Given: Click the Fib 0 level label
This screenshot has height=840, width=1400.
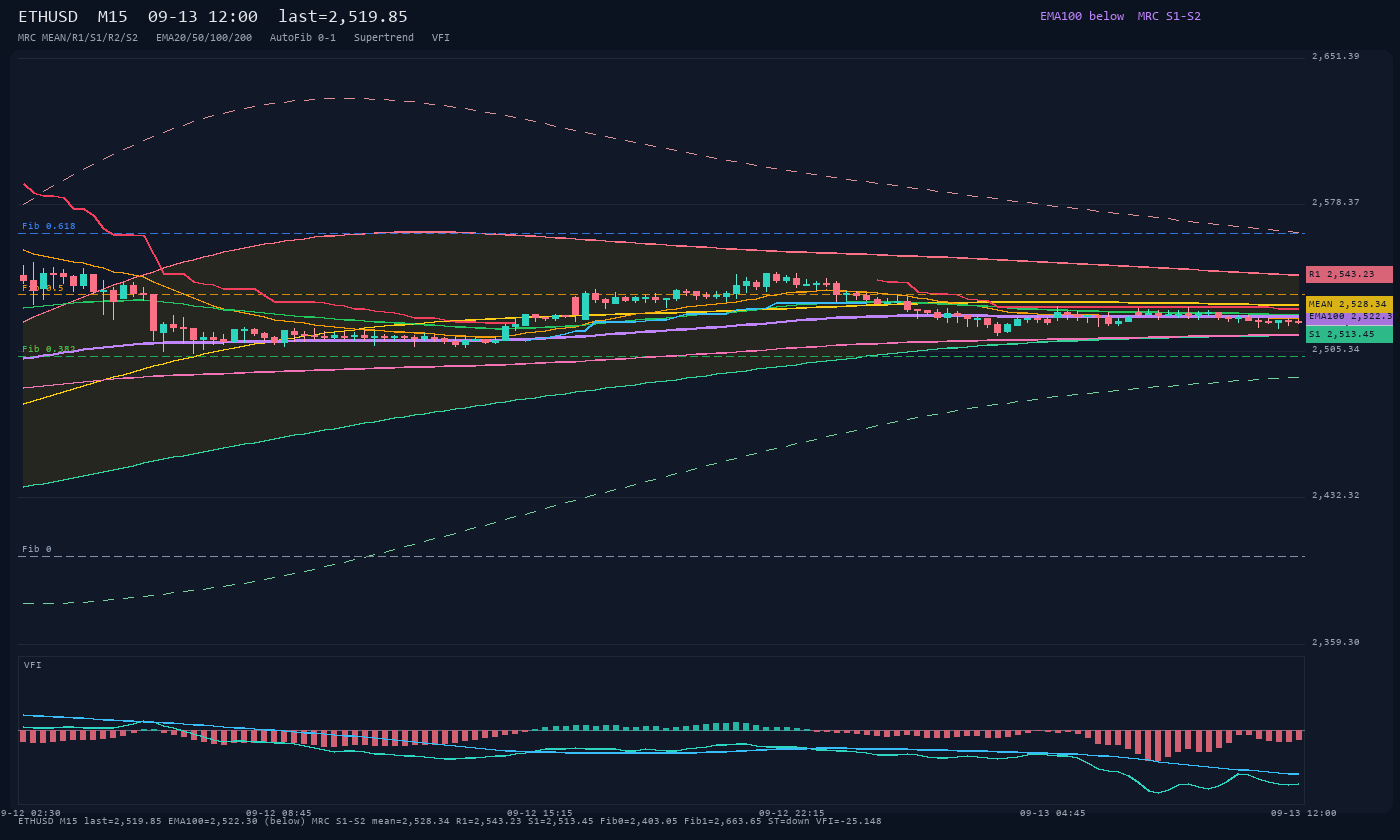Looking at the screenshot, I should (37, 549).
